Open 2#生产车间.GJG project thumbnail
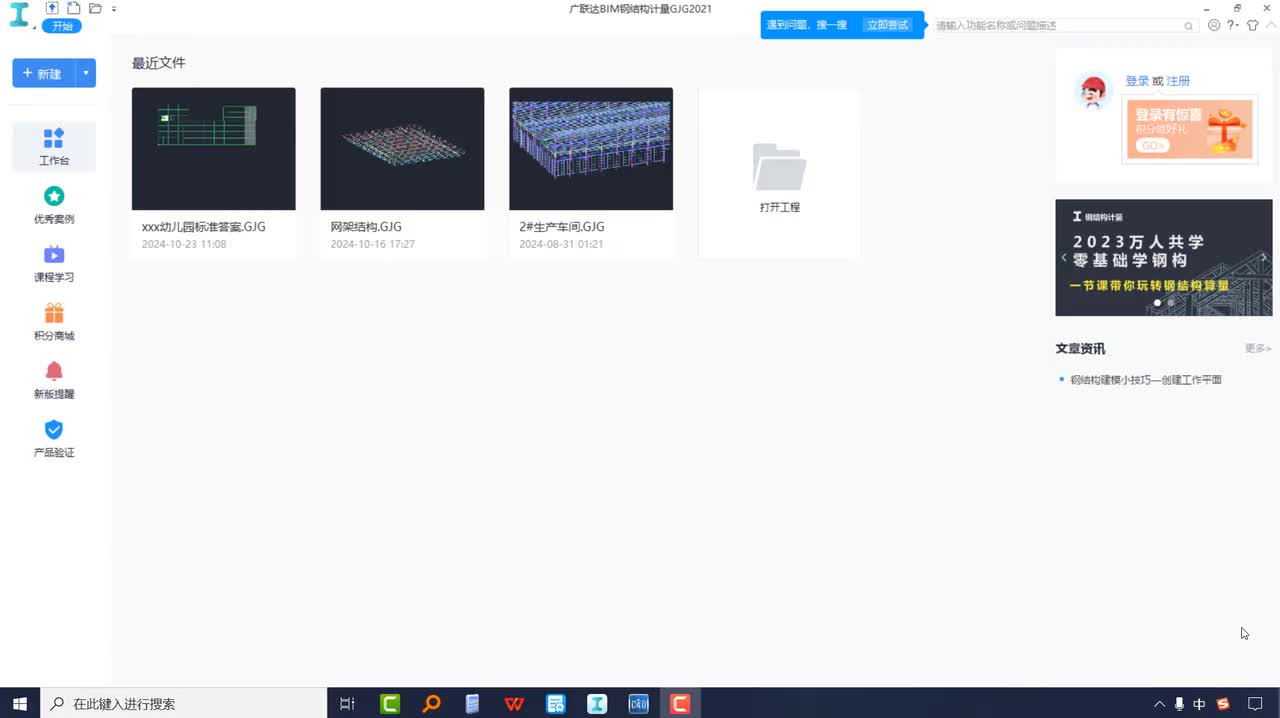Image resolution: width=1280 pixels, height=718 pixels. pyautogui.click(x=591, y=149)
